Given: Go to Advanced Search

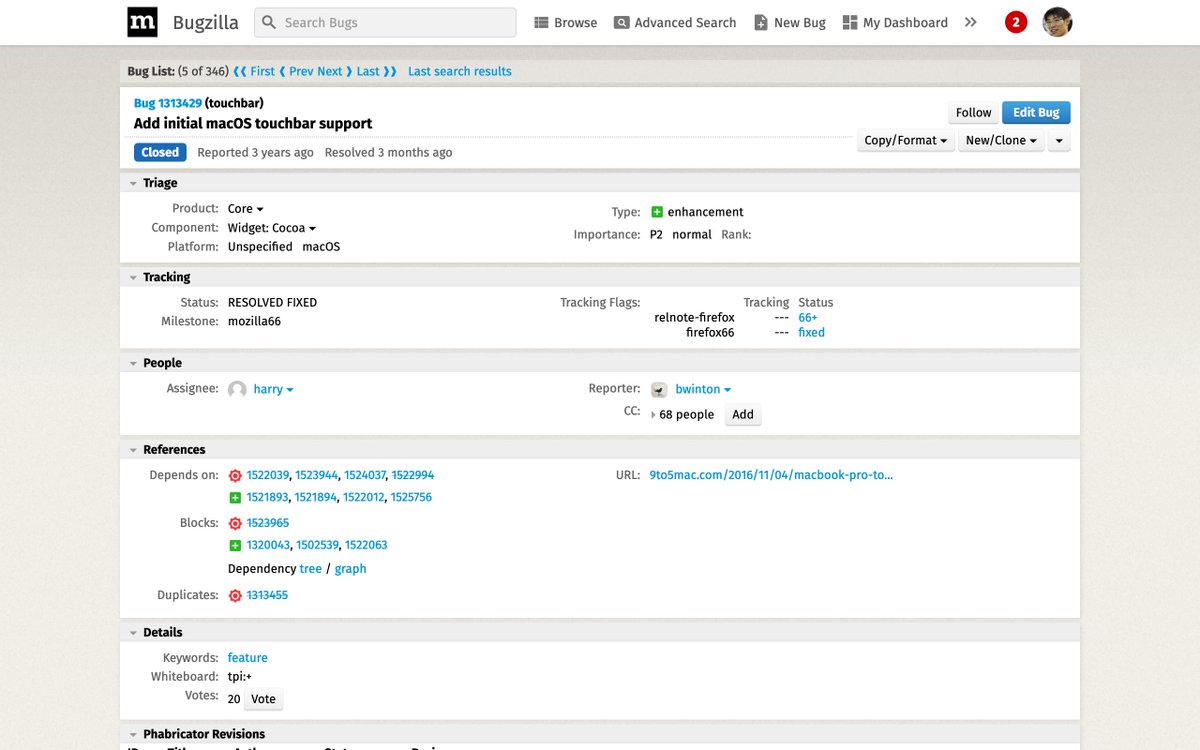Looking at the screenshot, I should point(675,22).
